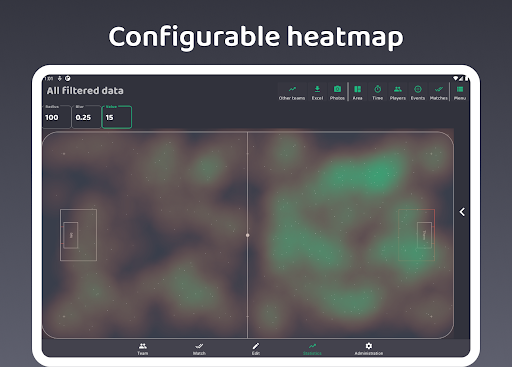Switch to the Edit tab
The height and width of the screenshot is (367, 512).
click(256, 349)
